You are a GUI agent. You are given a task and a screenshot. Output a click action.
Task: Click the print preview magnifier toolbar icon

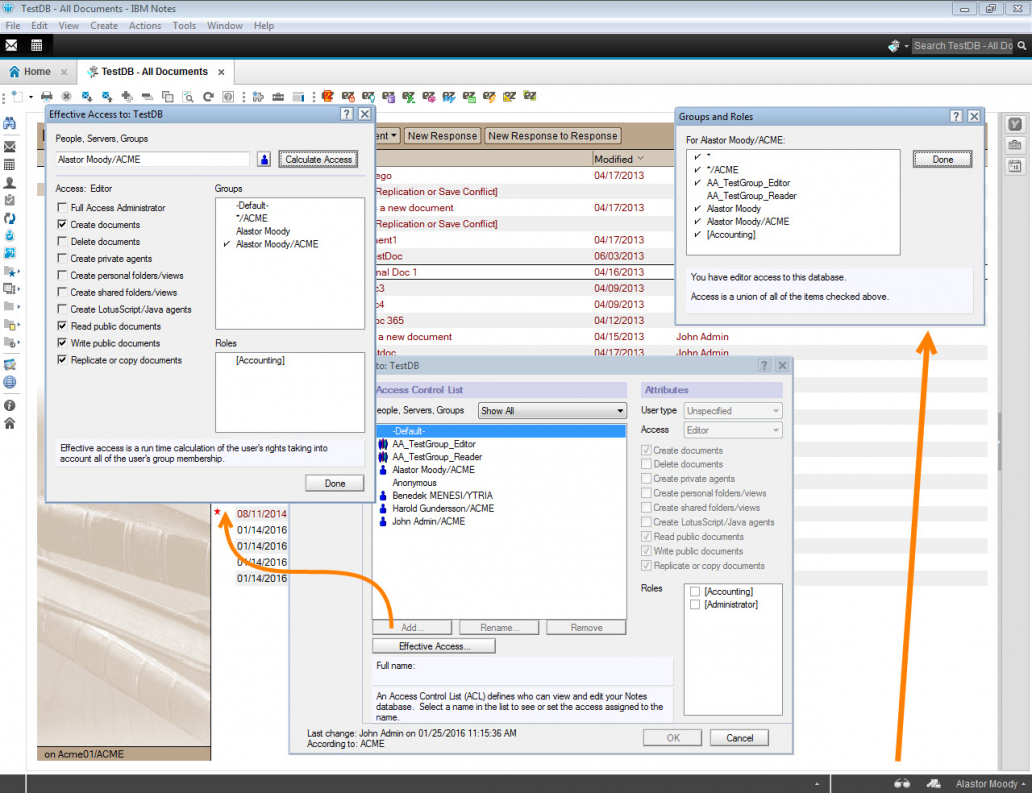[x=188, y=97]
